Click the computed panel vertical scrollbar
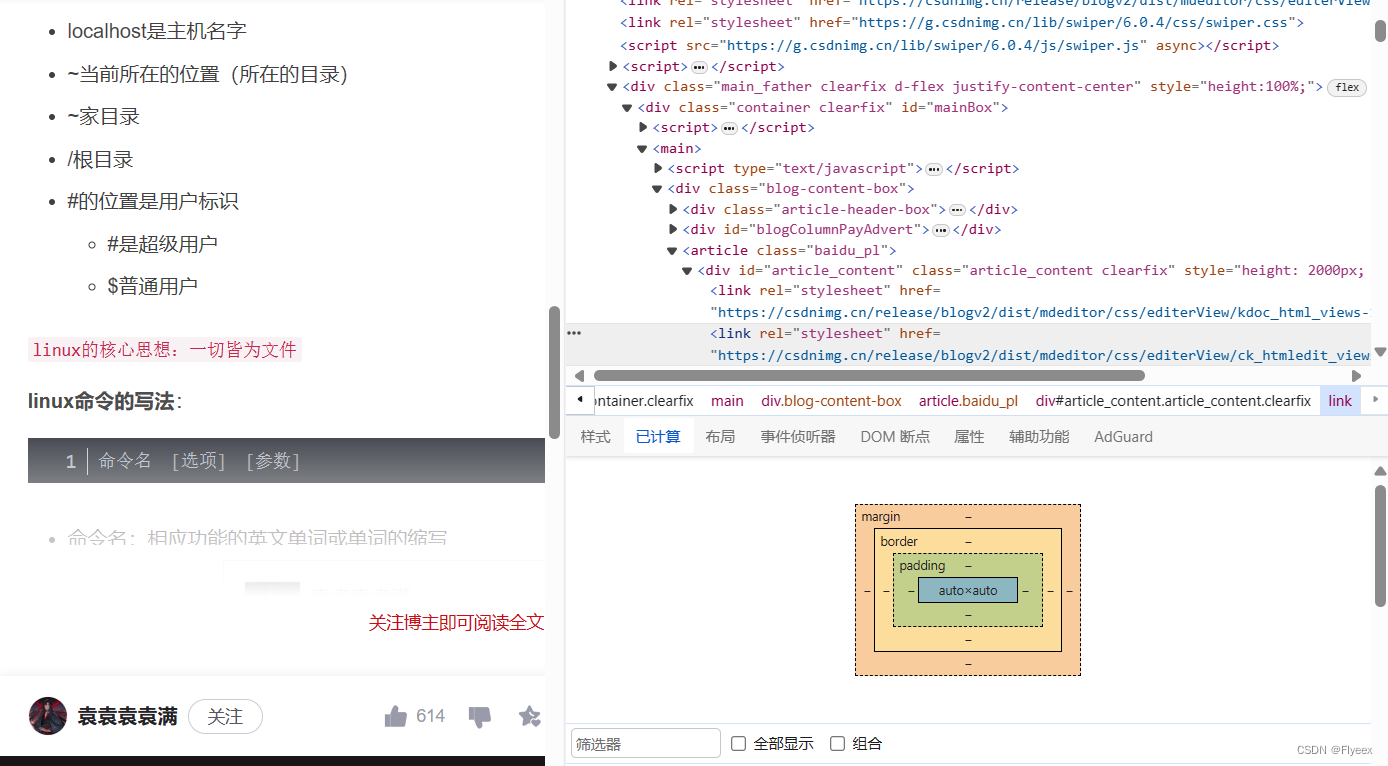Image resolution: width=1388 pixels, height=766 pixels. click(x=1380, y=546)
